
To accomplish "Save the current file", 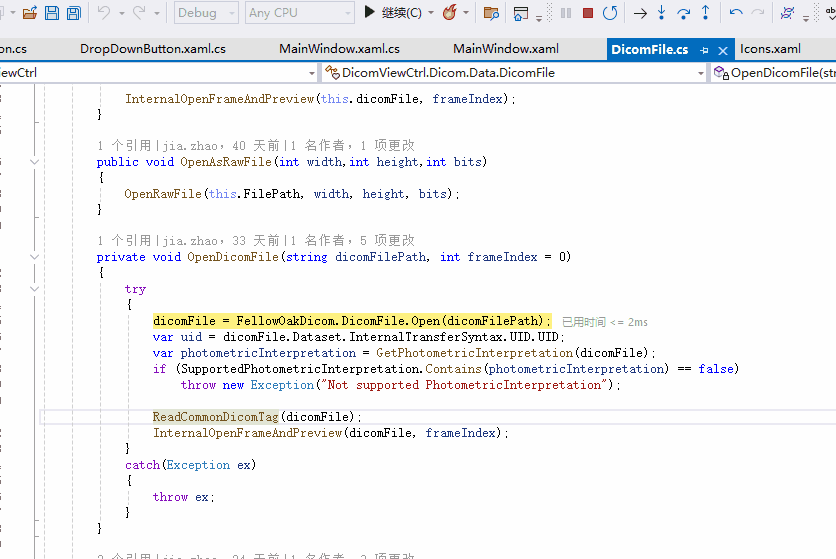I will 52,13.
